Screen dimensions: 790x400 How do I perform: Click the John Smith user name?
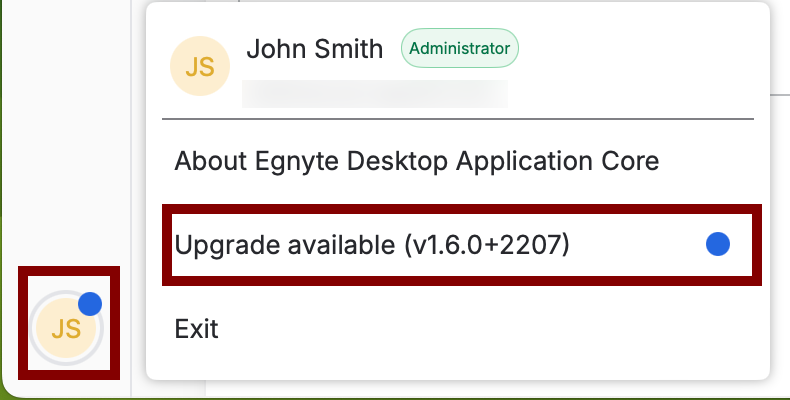(x=314, y=49)
